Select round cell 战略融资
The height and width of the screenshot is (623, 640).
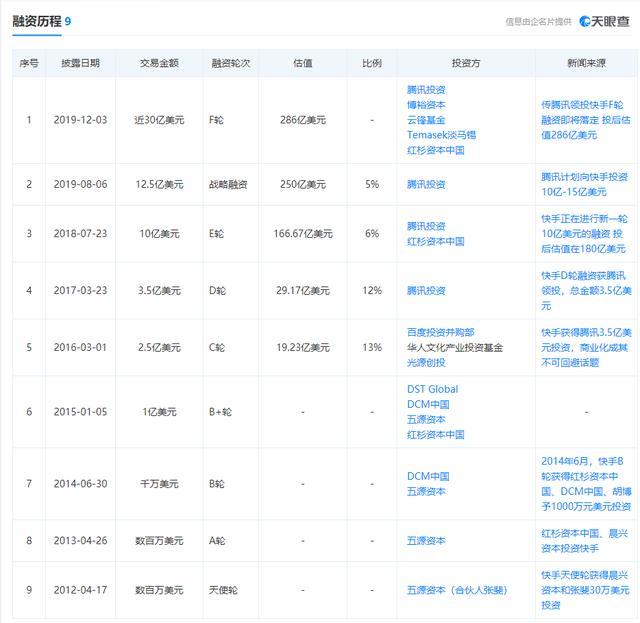pos(228,185)
